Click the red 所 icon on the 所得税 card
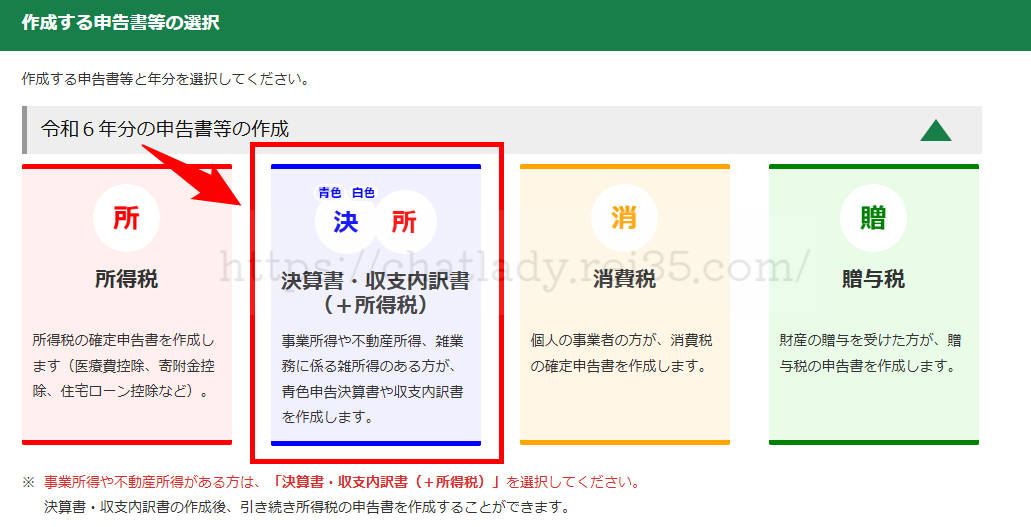Viewport: 1031px width, 527px height. (126, 218)
